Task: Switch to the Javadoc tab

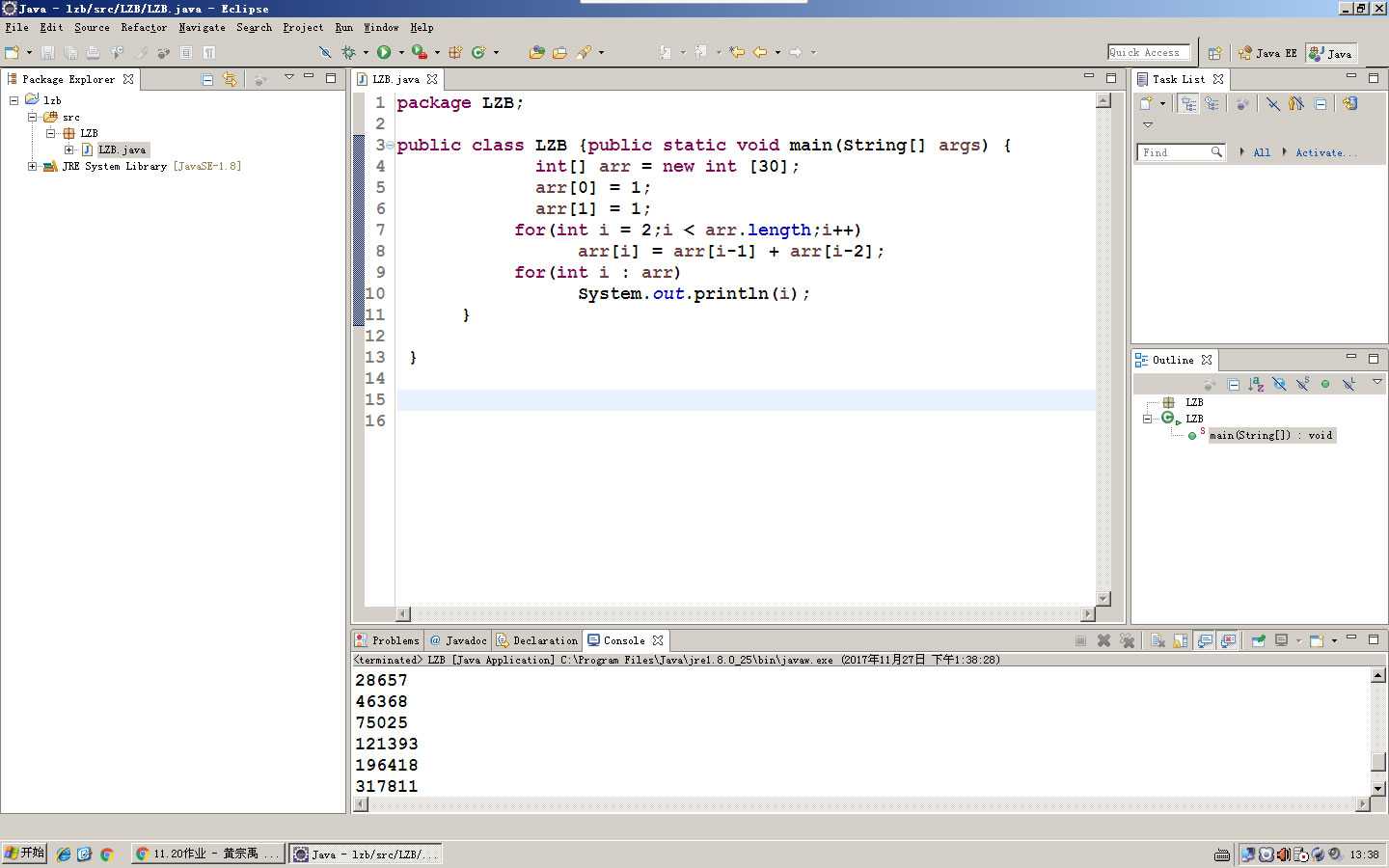Action: 458,640
